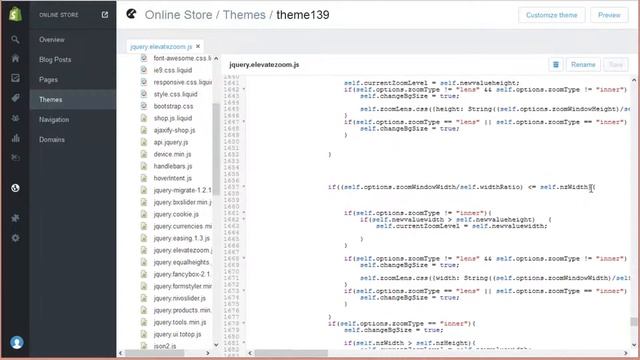The width and height of the screenshot is (640, 360).
Task: Open the search icon in sidebar
Action: point(15,40)
